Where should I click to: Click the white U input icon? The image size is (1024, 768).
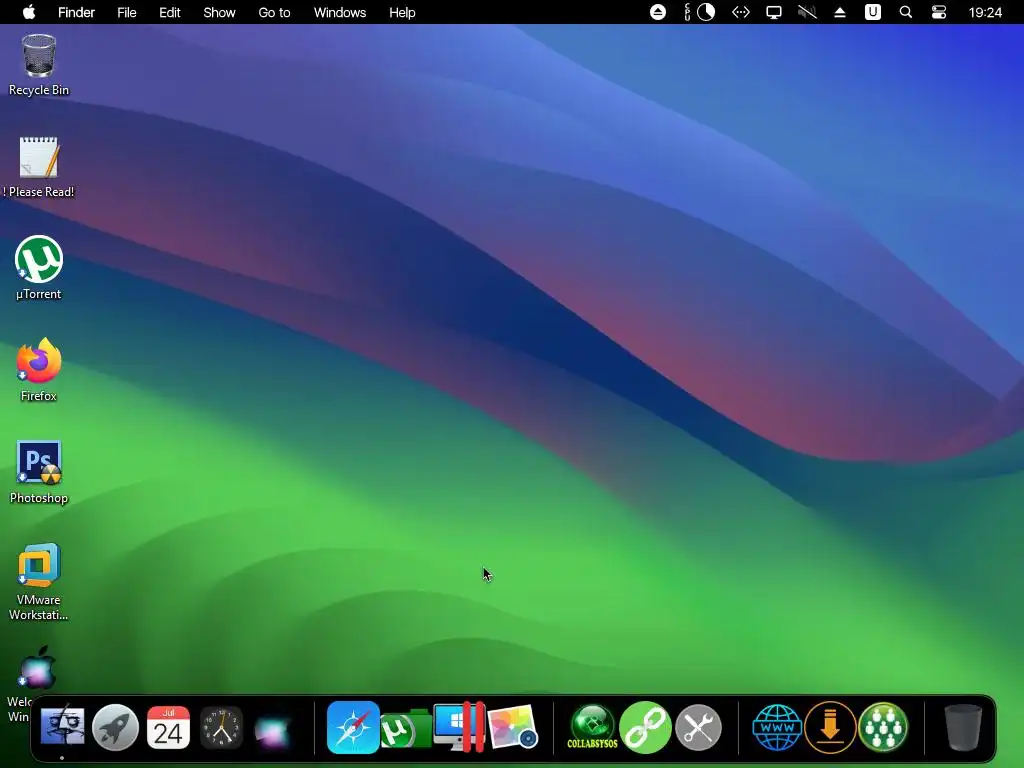[872, 12]
